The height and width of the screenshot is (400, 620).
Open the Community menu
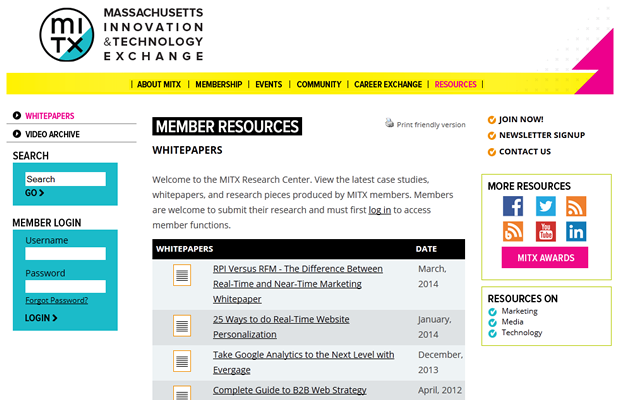(x=319, y=84)
